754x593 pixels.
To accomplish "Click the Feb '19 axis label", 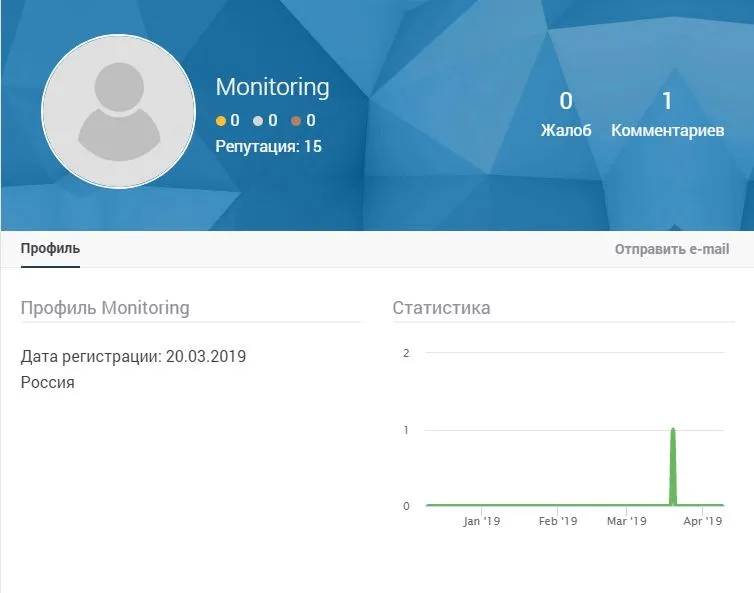I will click(558, 521).
